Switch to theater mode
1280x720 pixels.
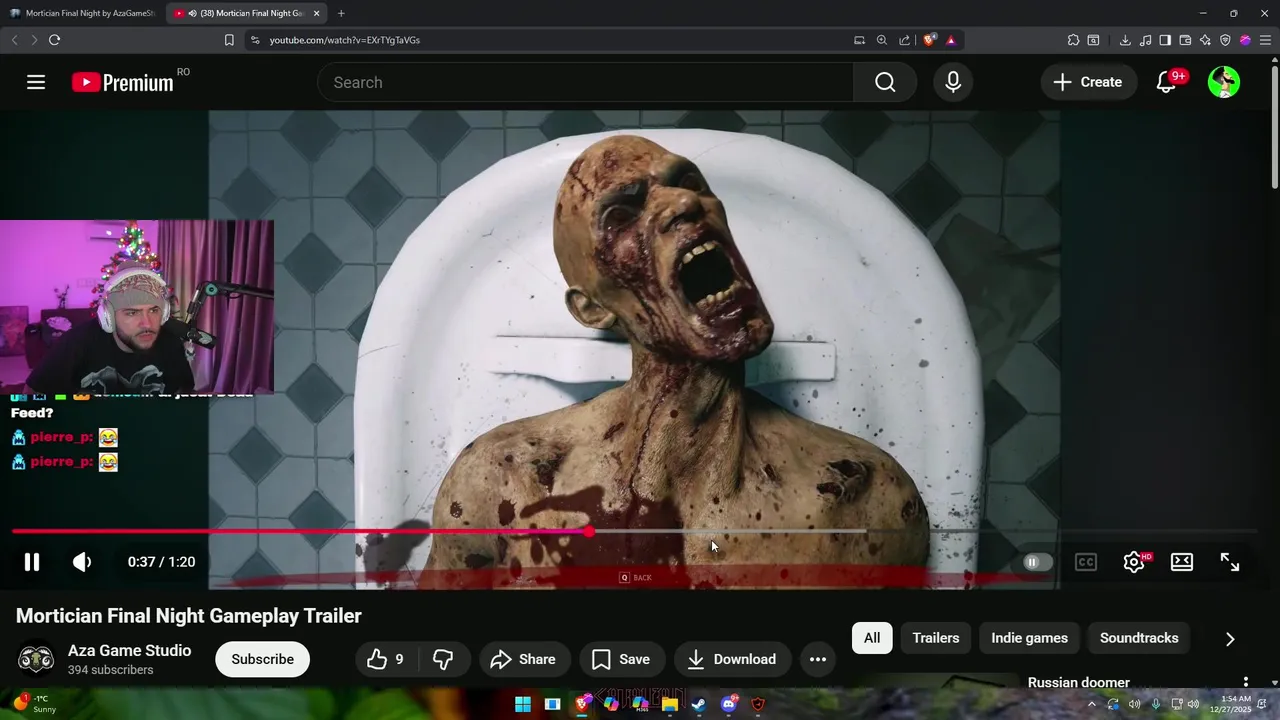pos(1182,562)
